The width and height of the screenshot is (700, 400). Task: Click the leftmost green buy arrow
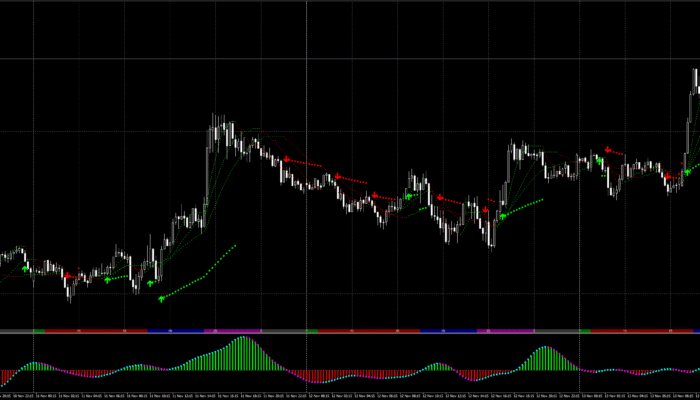(24, 267)
